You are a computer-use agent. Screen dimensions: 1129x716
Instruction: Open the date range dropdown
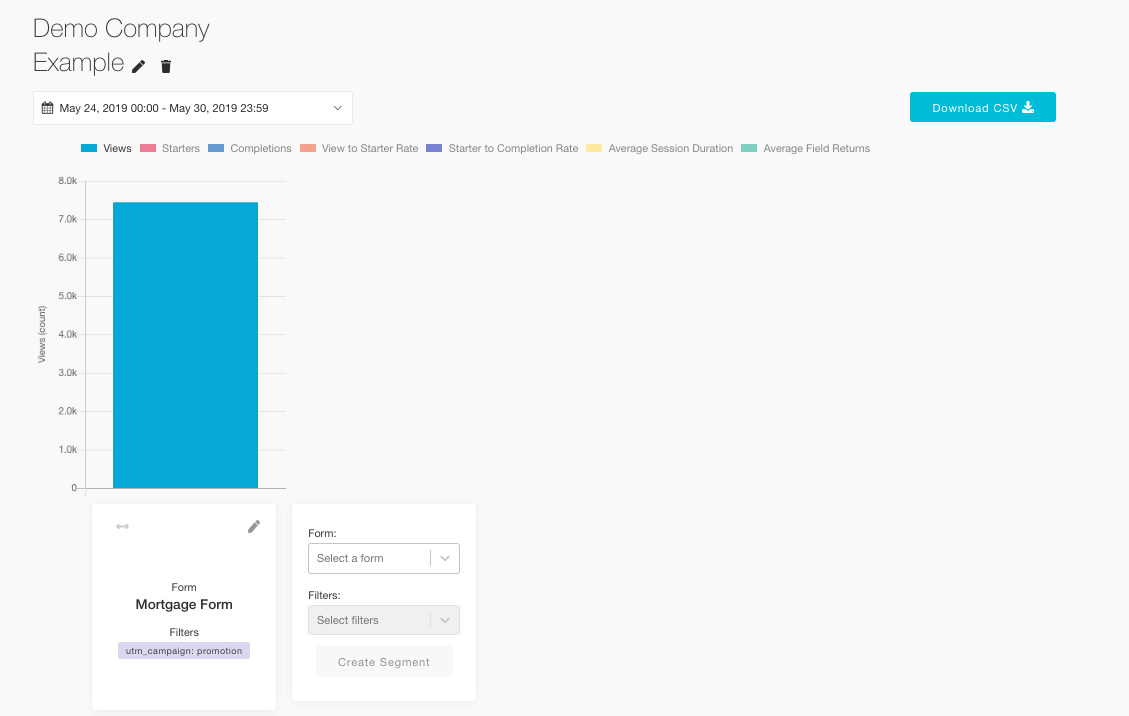(193, 108)
